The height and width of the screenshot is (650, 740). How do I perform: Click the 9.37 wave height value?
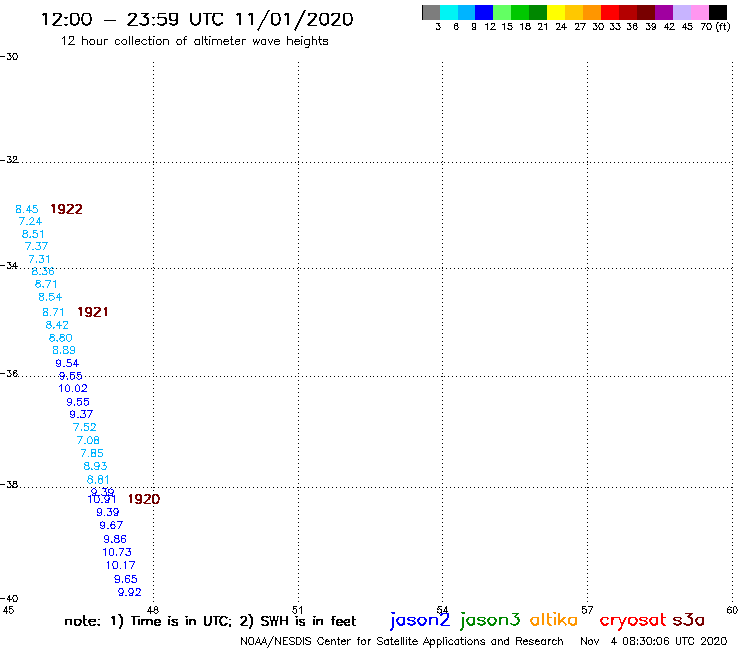pos(81,414)
